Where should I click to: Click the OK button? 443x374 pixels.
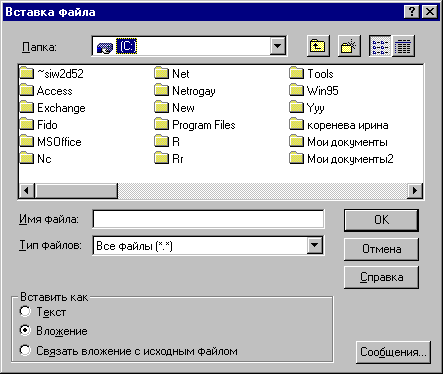click(381, 220)
